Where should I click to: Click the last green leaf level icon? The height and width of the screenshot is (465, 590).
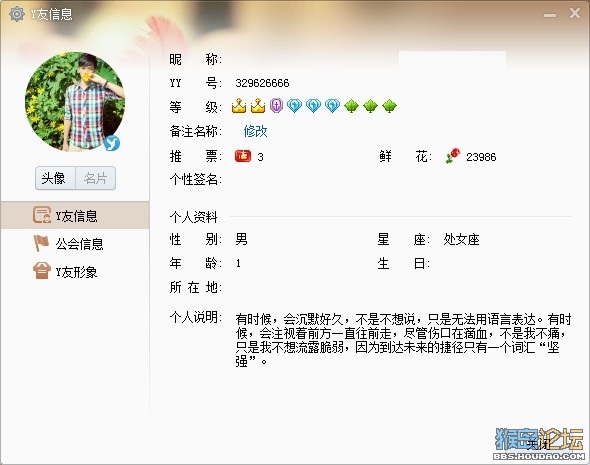[x=389, y=106]
